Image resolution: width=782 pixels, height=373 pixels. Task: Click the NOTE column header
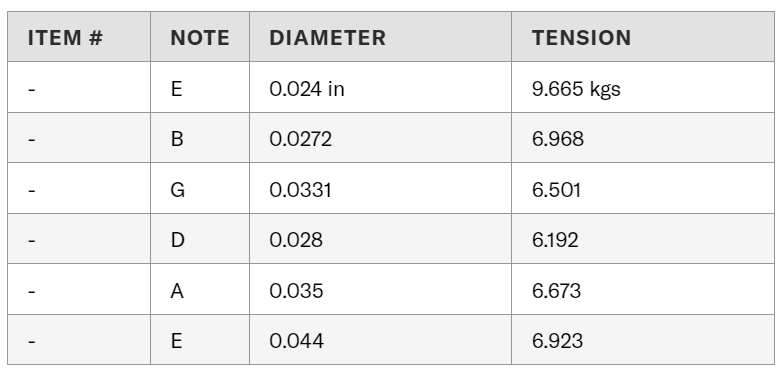coord(200,37)
